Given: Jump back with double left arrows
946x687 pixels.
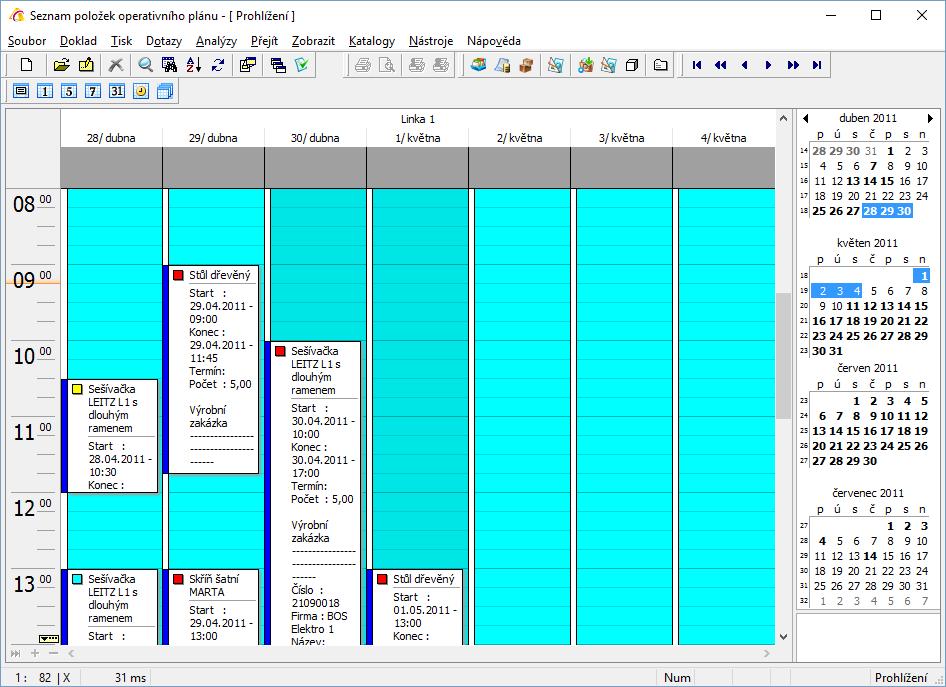Looking at the screenshot, I should 720,65.
